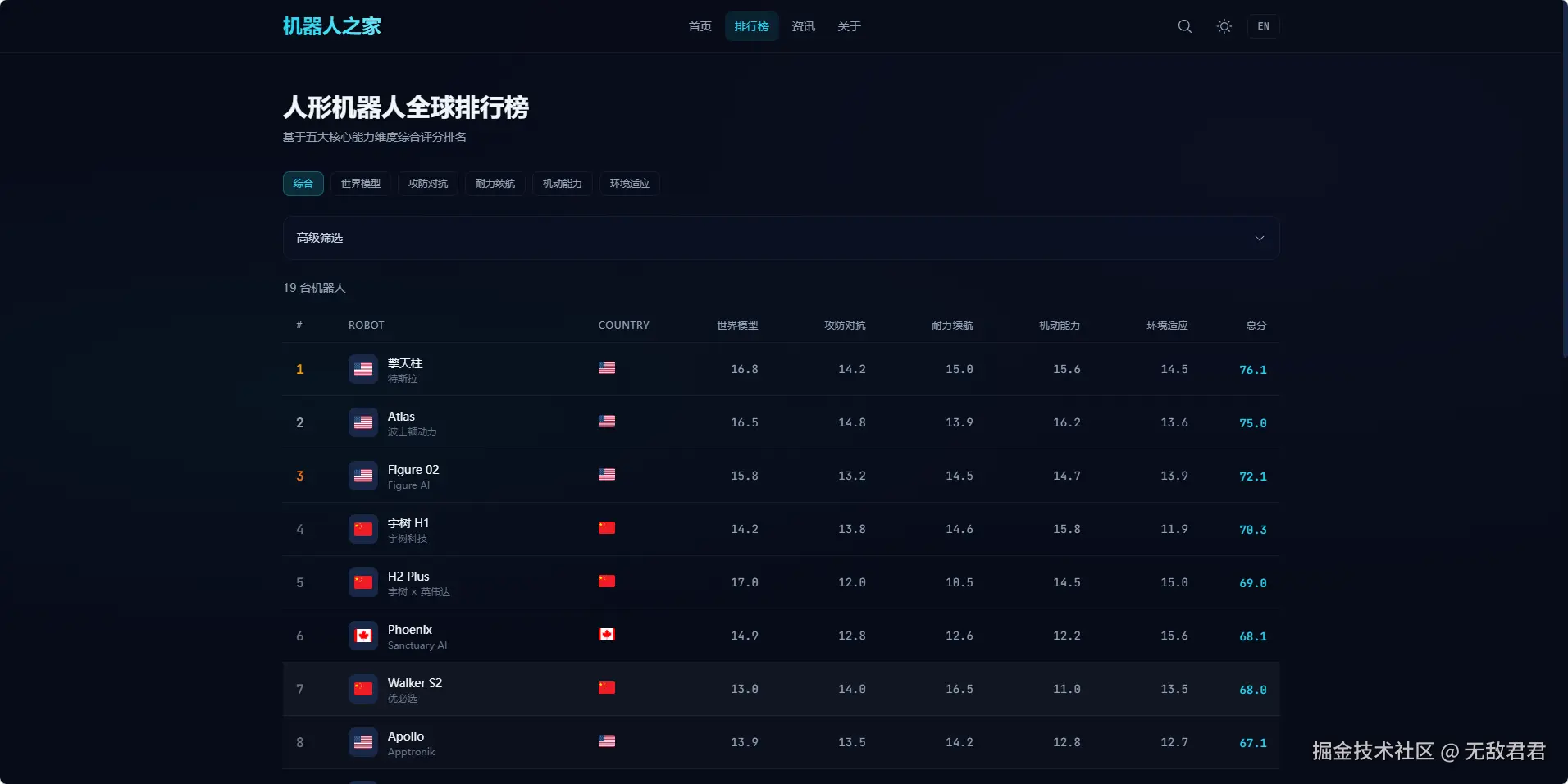1568x784 pixels.
Task: Click total score 68.0
Action: pos(1253,690)
